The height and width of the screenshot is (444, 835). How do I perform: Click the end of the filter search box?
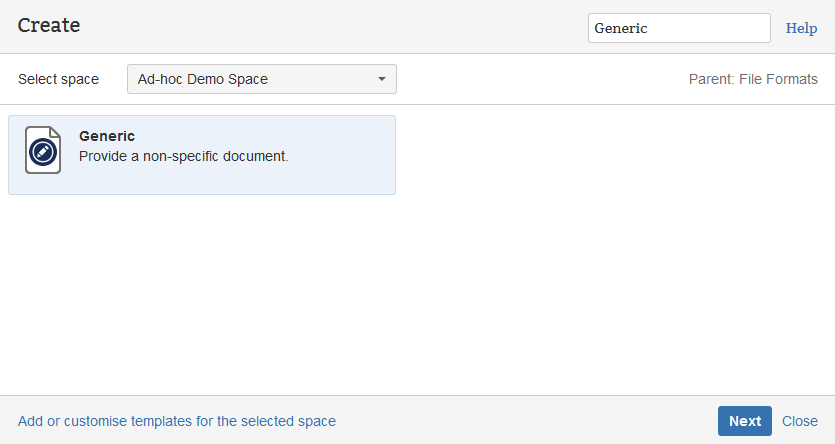coord(755,28)
